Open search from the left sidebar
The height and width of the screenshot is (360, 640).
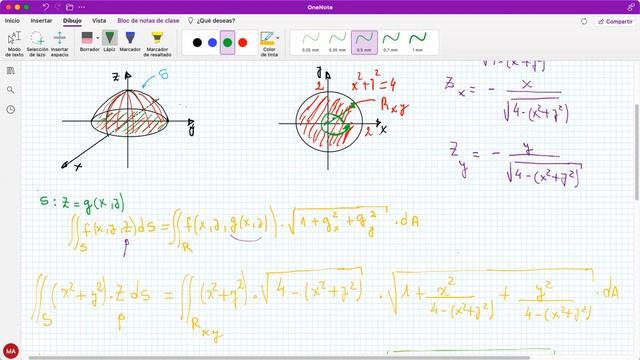point(11,90)
